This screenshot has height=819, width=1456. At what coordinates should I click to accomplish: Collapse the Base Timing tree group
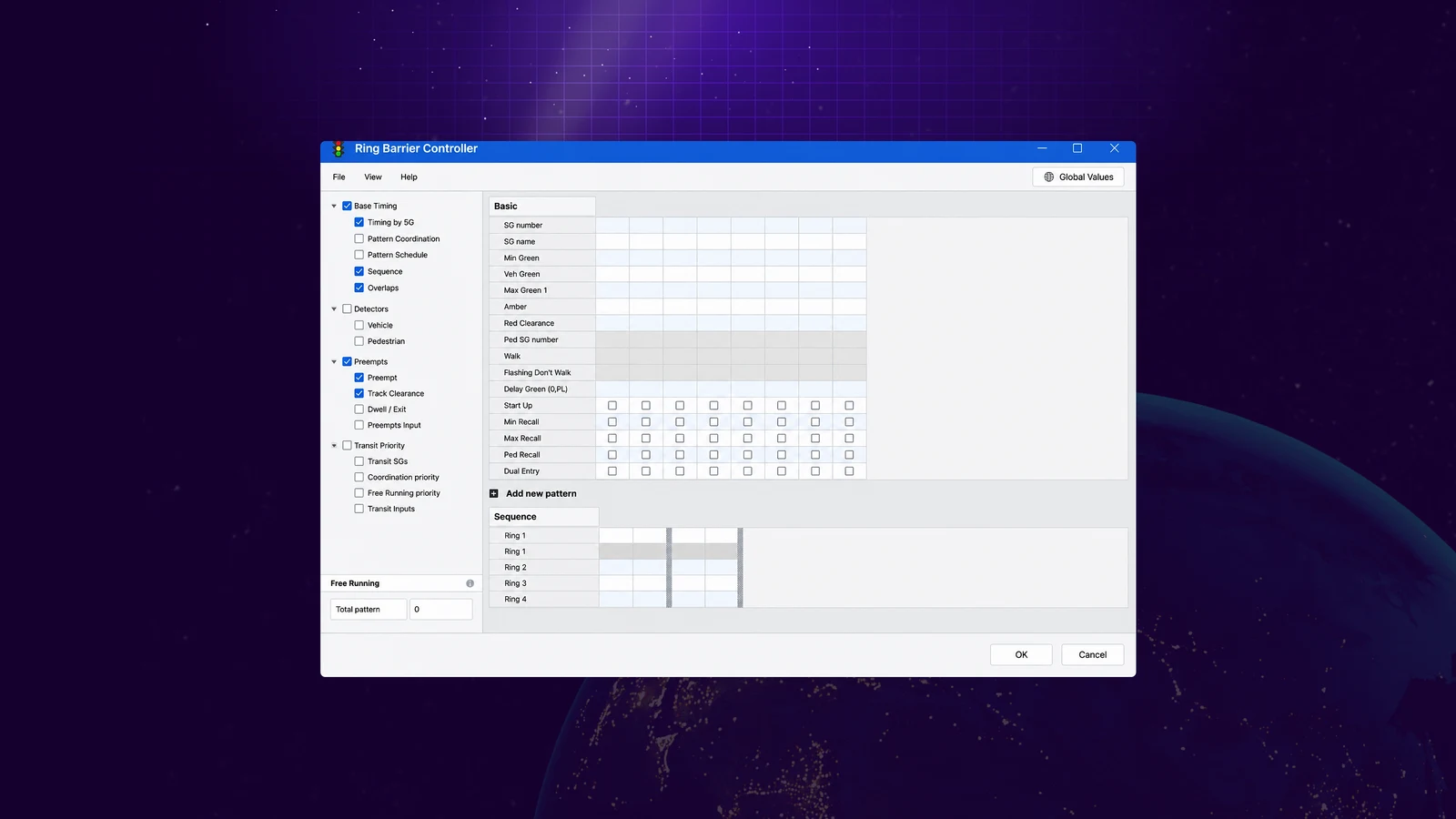pos(334,206)
